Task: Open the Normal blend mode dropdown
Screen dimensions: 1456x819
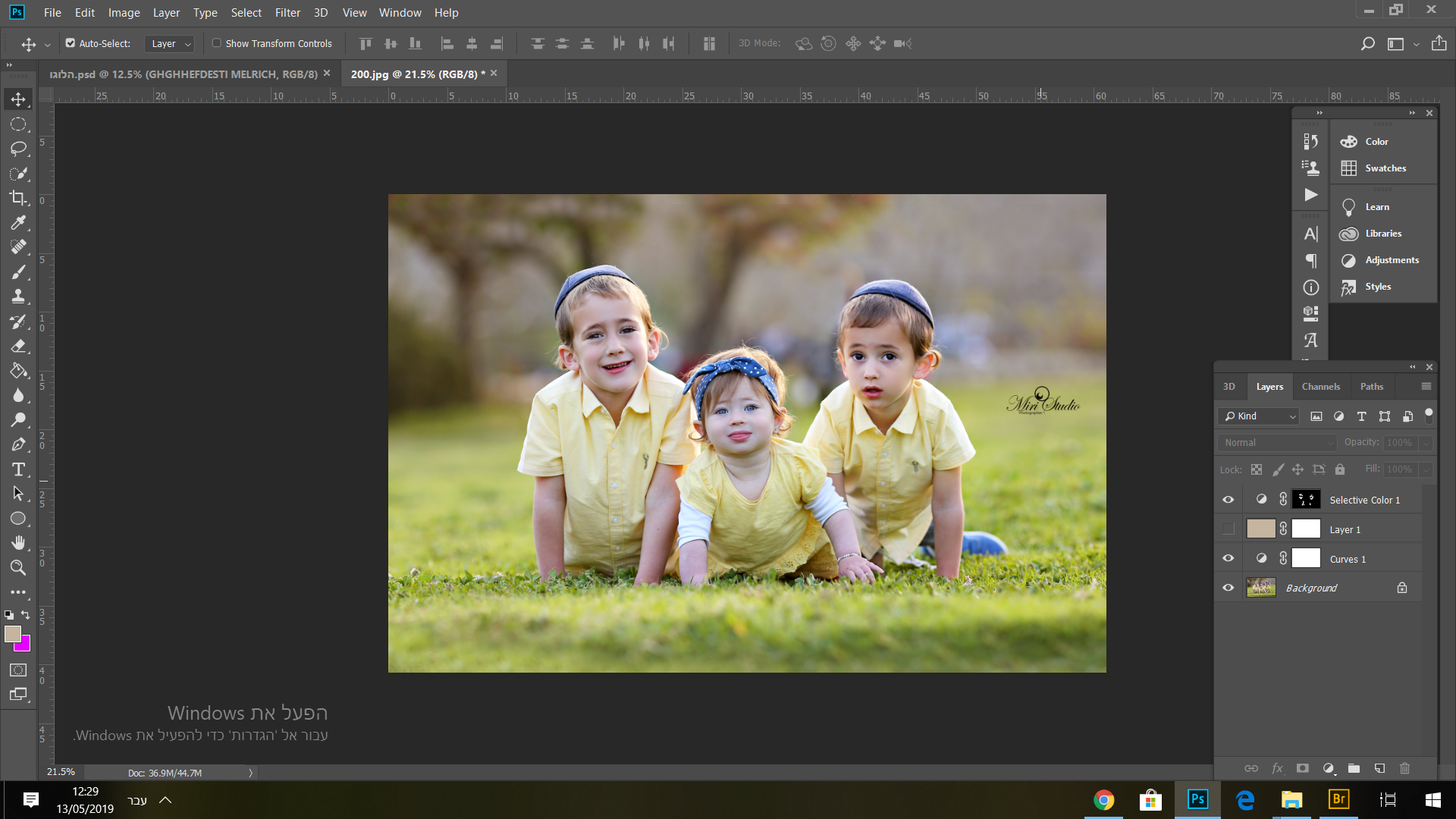Action: [x=1277, y=443]
